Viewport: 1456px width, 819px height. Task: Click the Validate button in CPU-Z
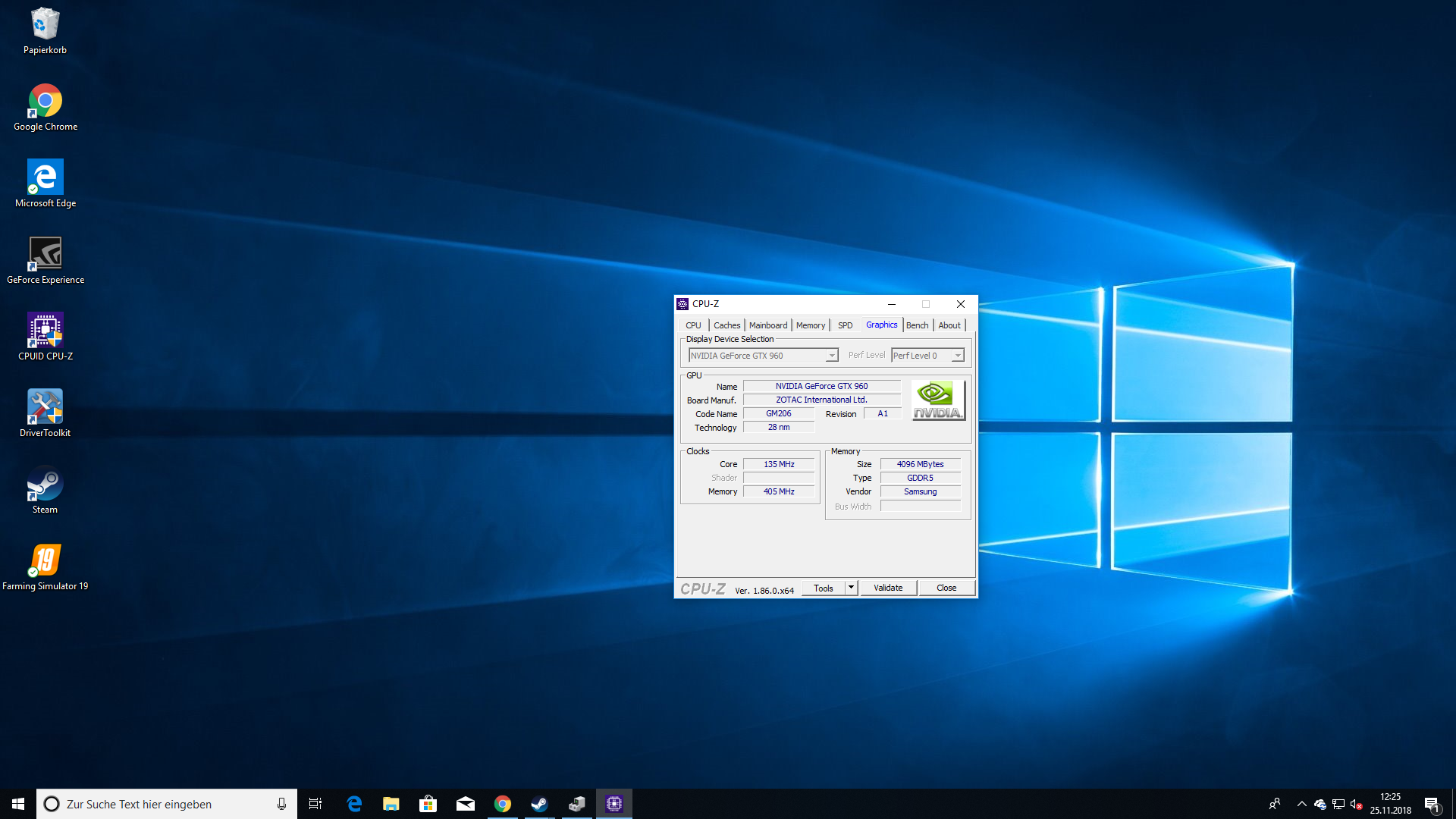(888, 588)
